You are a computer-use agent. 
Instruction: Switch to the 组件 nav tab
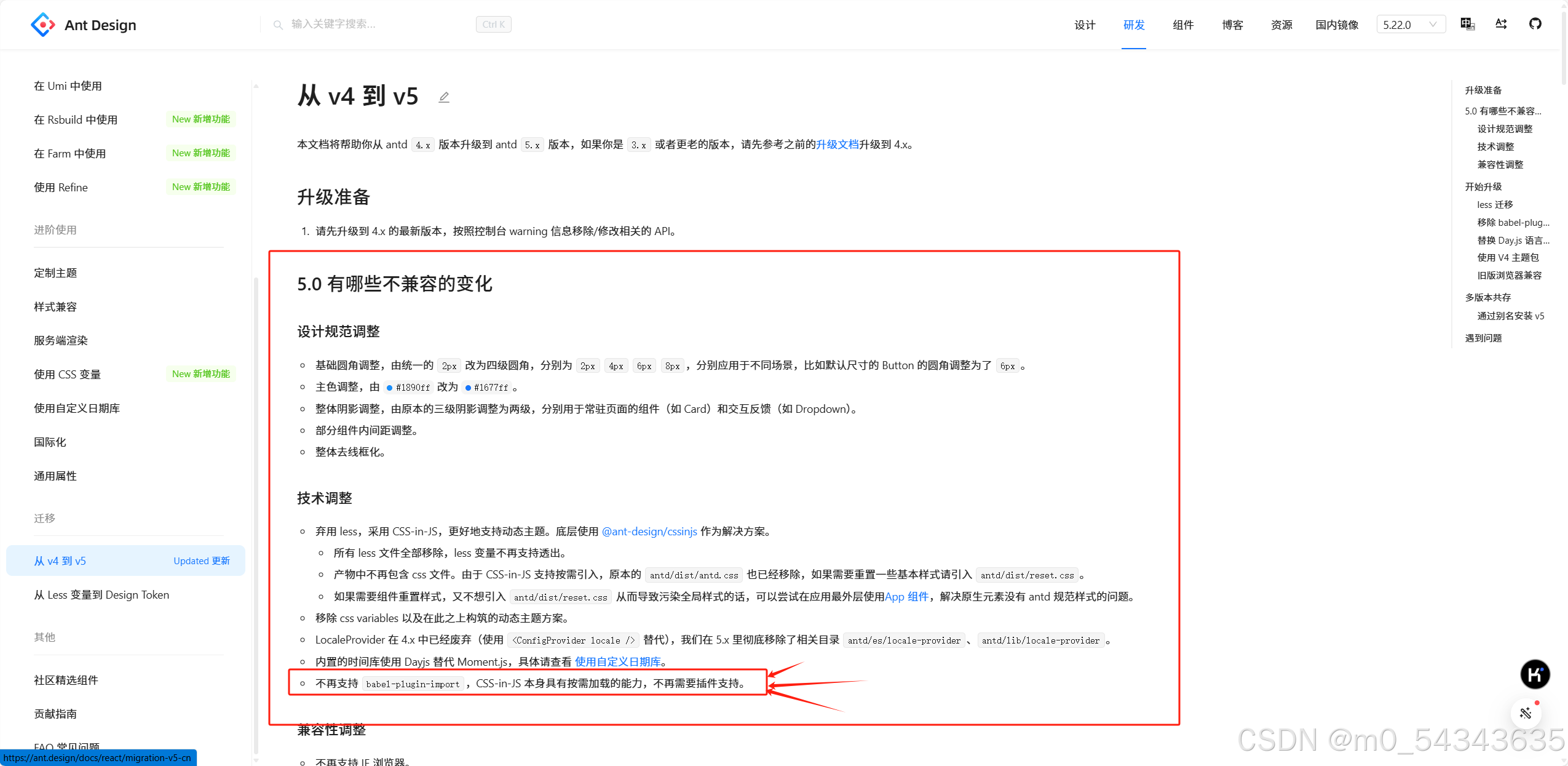(x=1182, y=25)
